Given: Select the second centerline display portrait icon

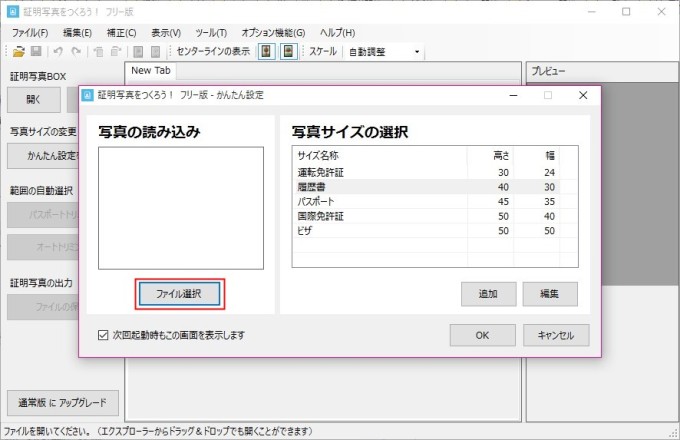Looking at the screenshot, I should click(x=288, y=51).
